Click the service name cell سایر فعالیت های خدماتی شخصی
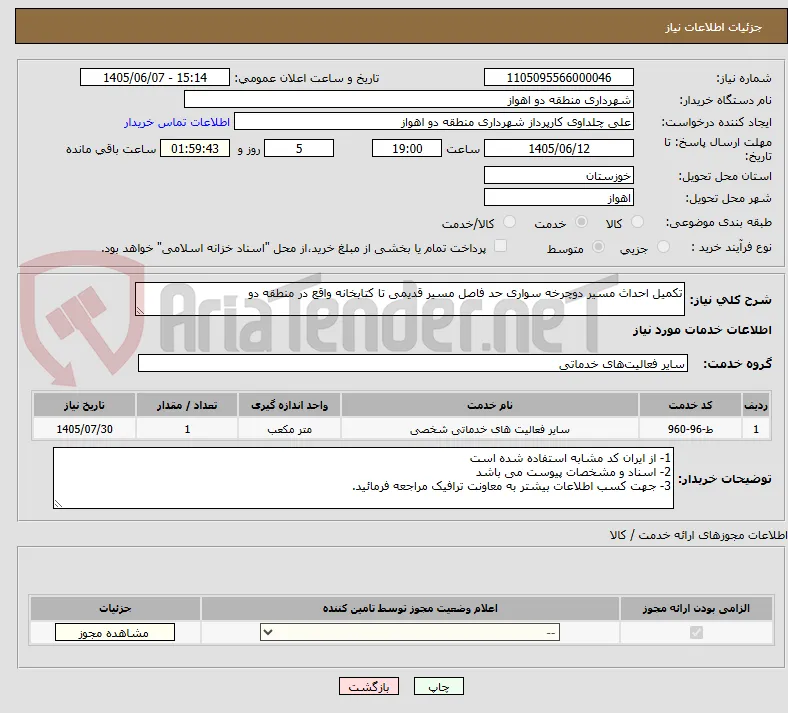 [490, 429]
